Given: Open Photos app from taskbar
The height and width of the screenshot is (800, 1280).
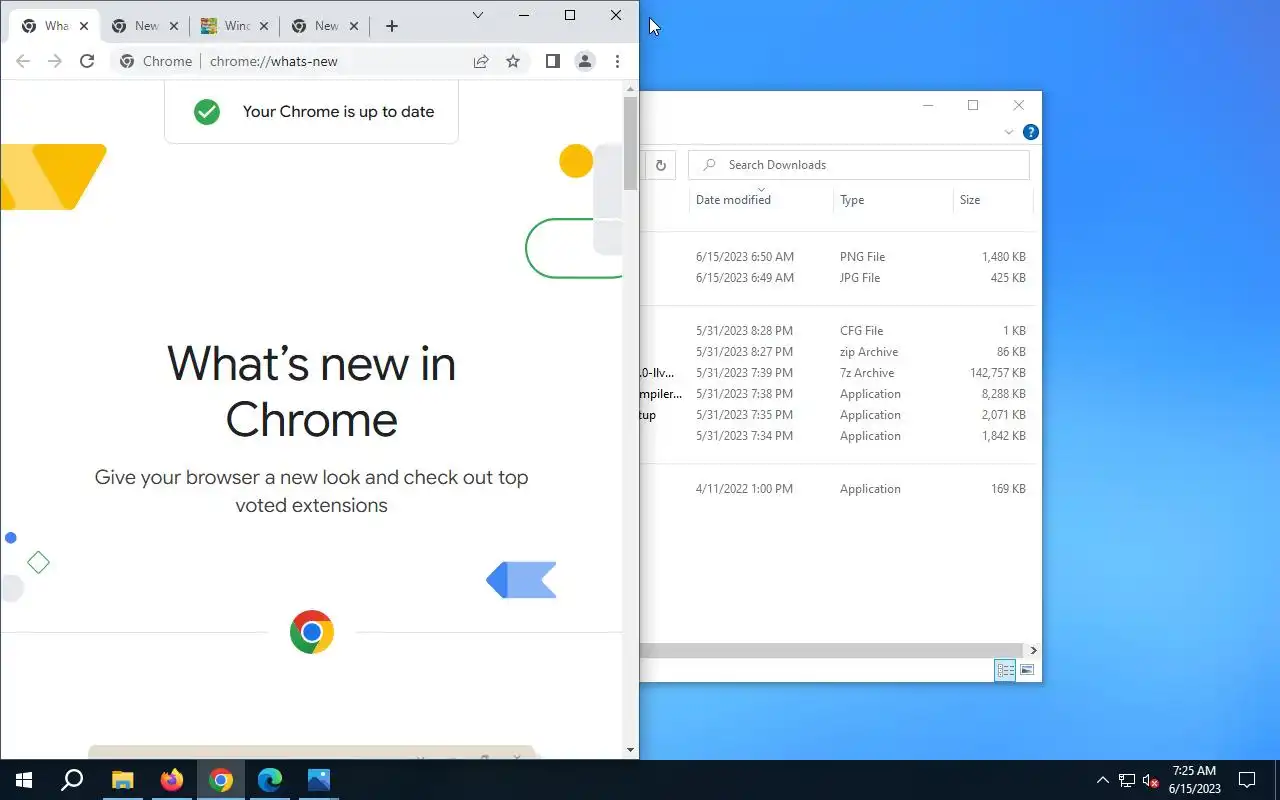Looking at the screenshot, I should coord(319,780).
